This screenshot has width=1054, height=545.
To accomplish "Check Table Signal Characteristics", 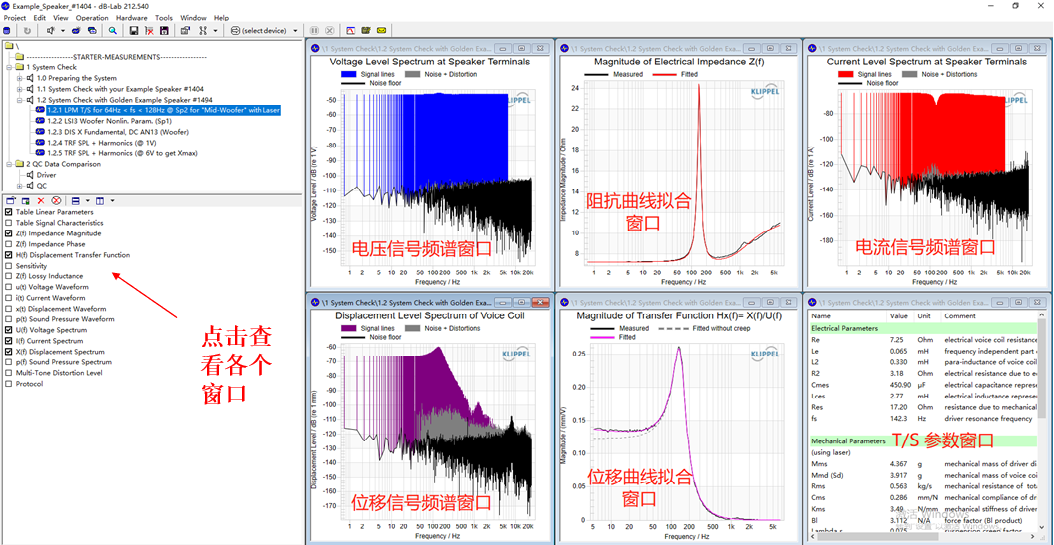I will click(8, 222).
